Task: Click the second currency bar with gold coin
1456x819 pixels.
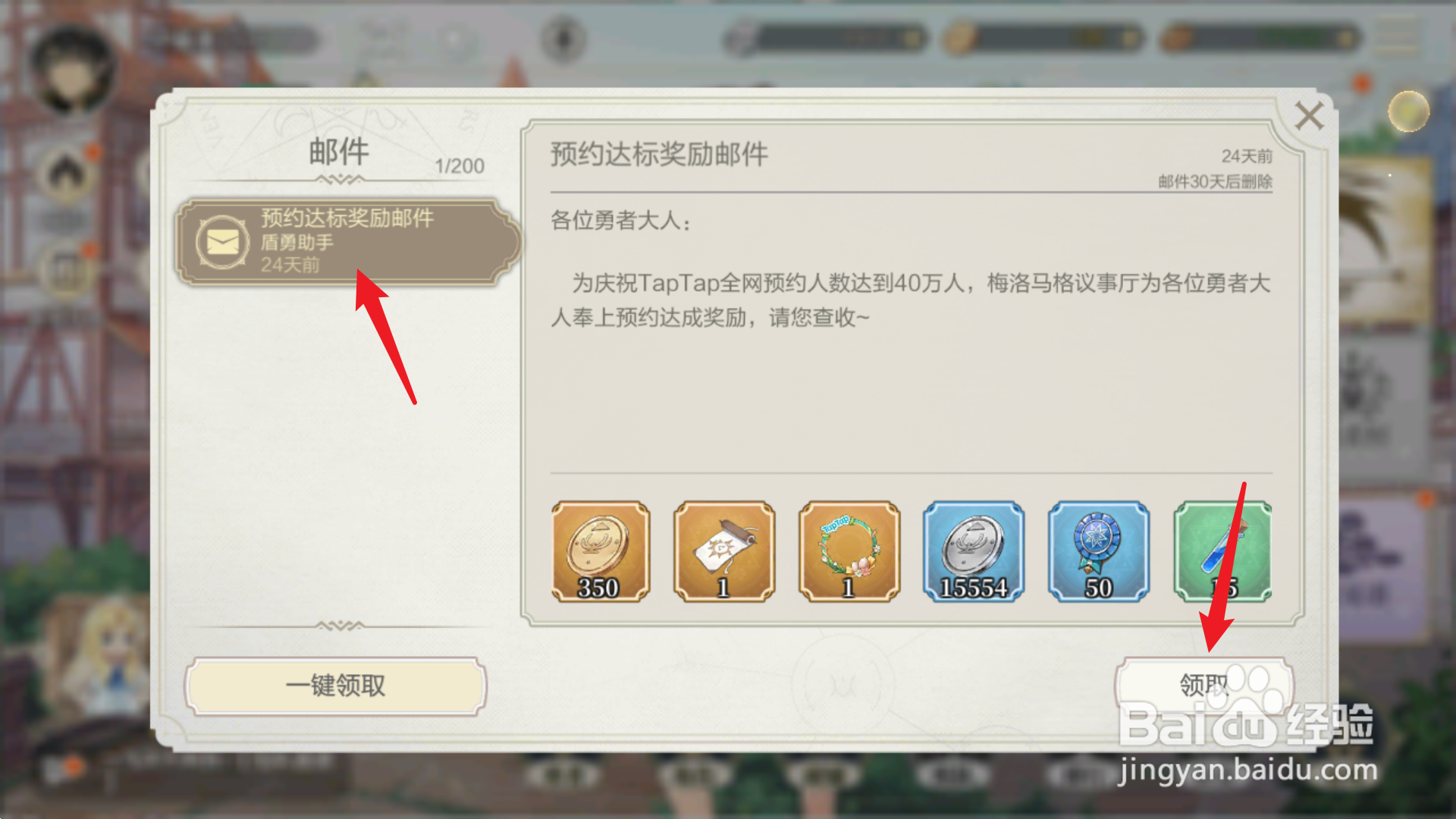Action: coord(1043,38)
